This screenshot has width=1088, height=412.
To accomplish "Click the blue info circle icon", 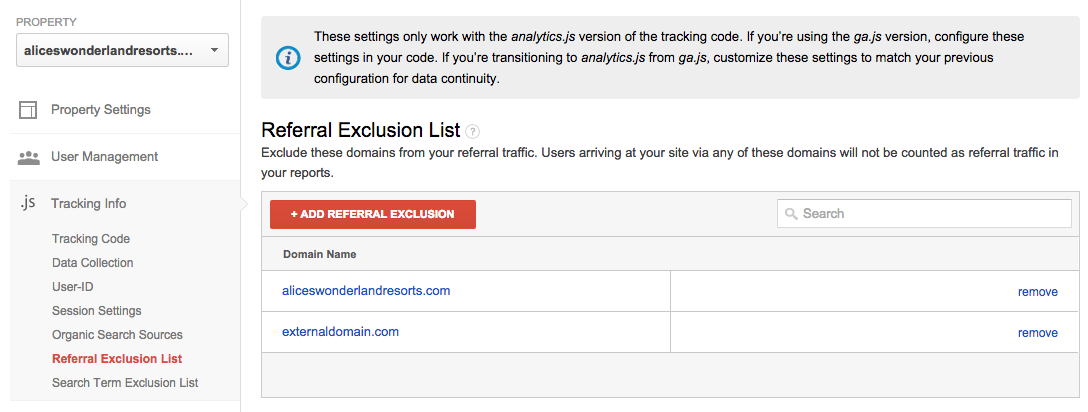I will tap(288, 58).
